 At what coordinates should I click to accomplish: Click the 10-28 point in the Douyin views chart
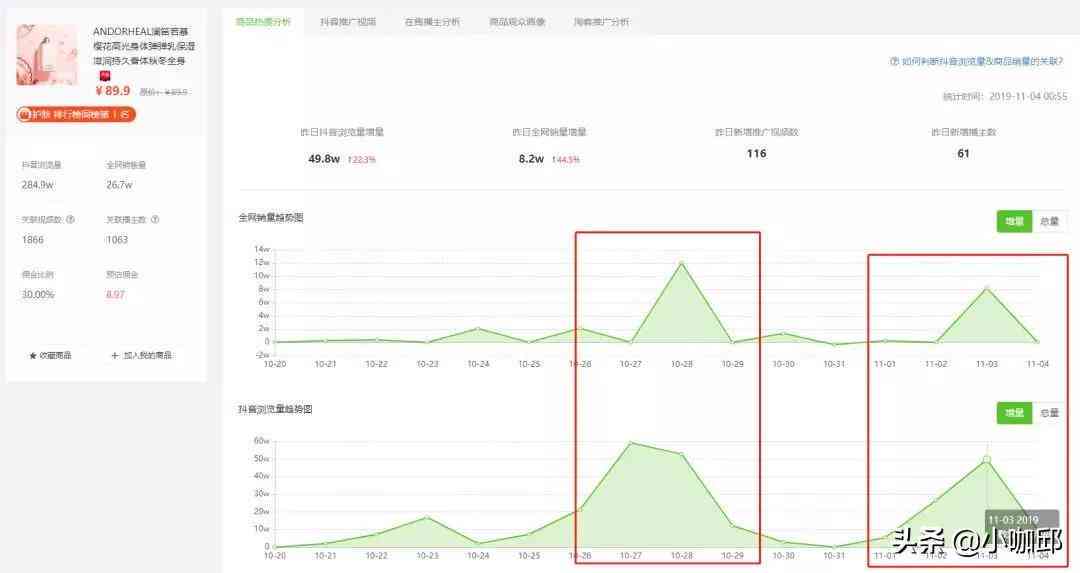[x=681, y=455]
